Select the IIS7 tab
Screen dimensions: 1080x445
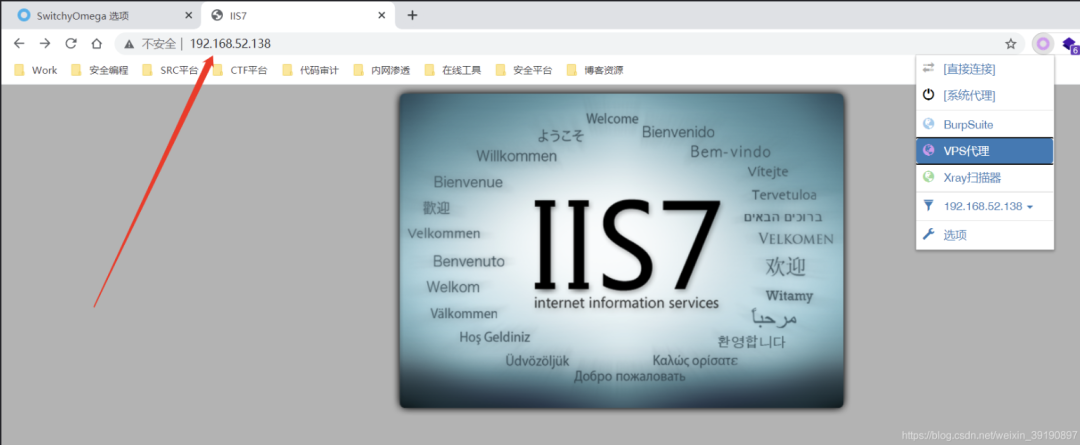299,15
